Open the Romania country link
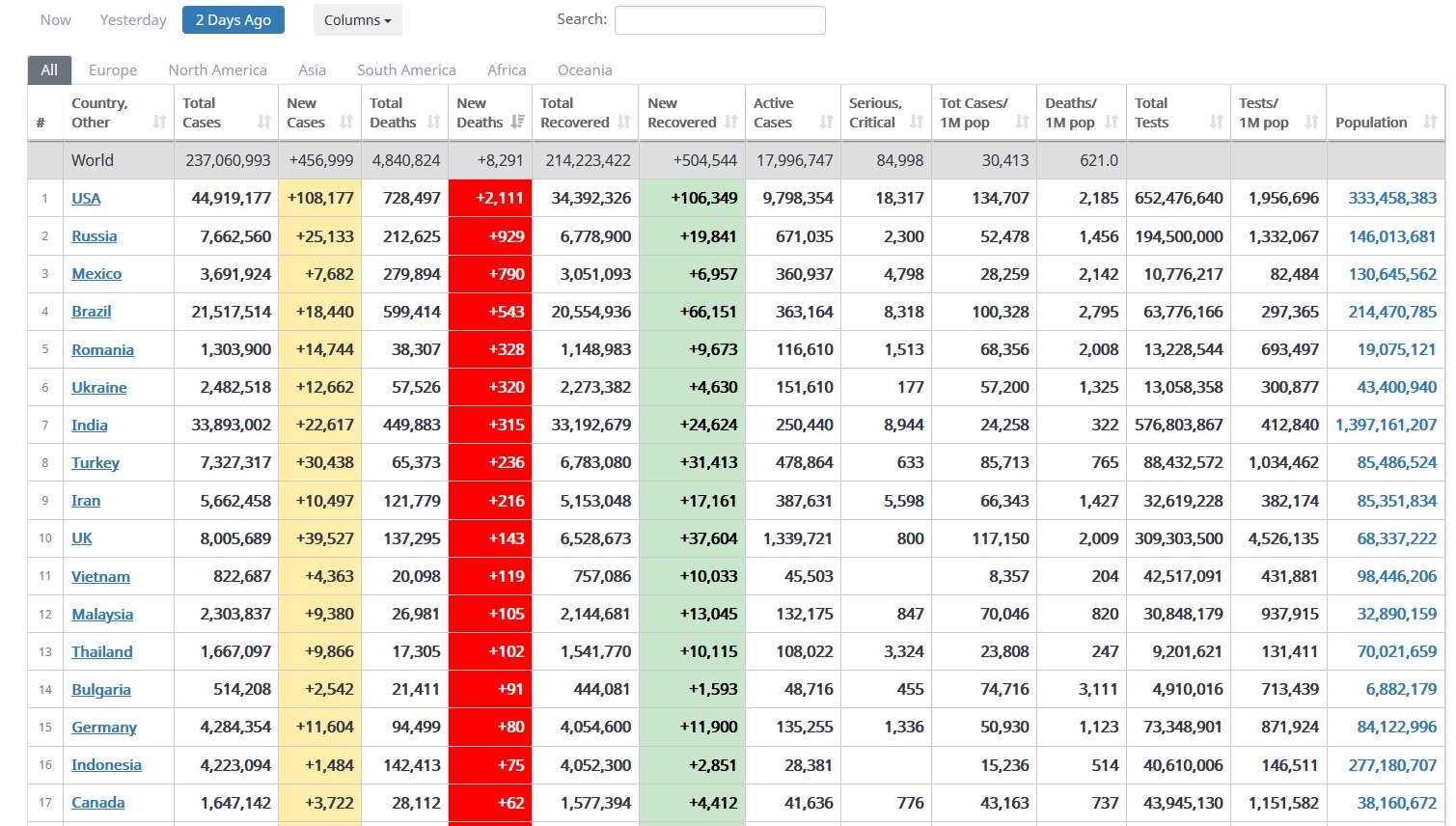This screenshot has height=826, width=1456. [x=102, y=350]
